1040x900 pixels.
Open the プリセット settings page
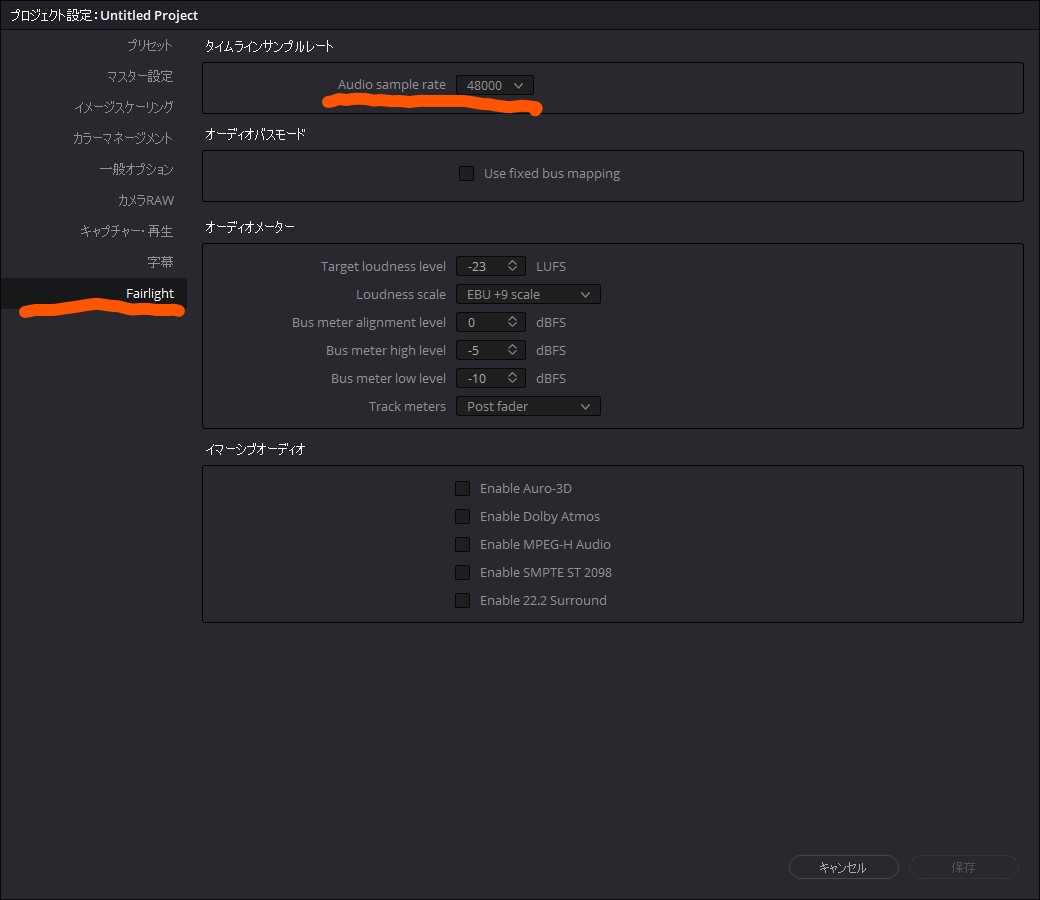coord(150,45)
